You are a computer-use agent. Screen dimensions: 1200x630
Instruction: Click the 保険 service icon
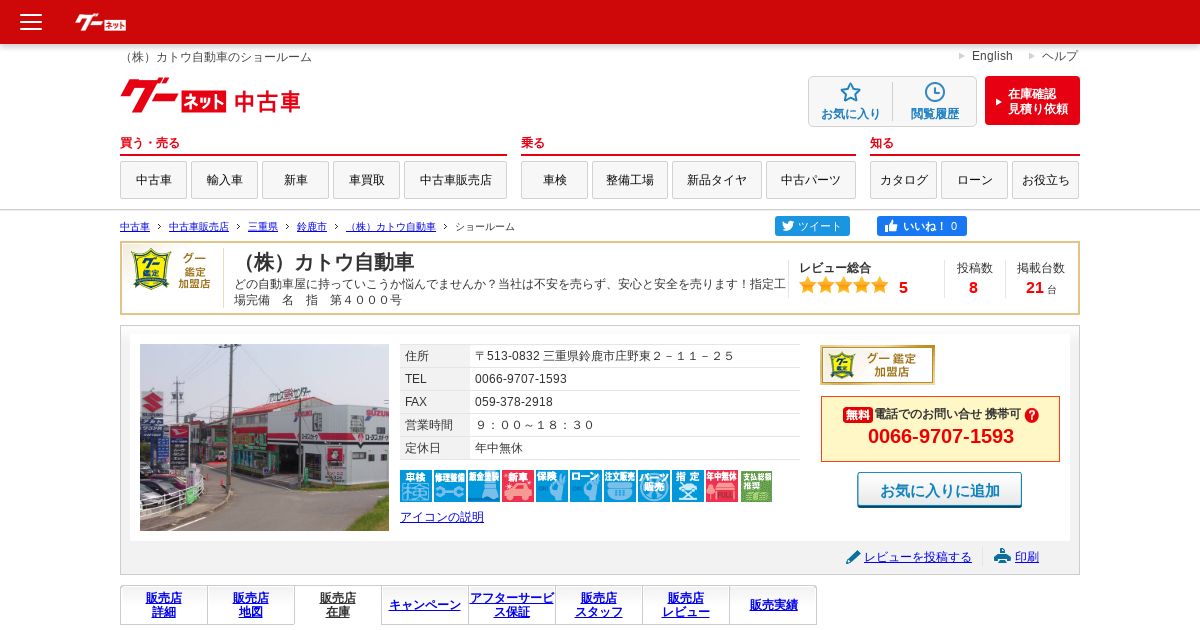pos(552,486)
